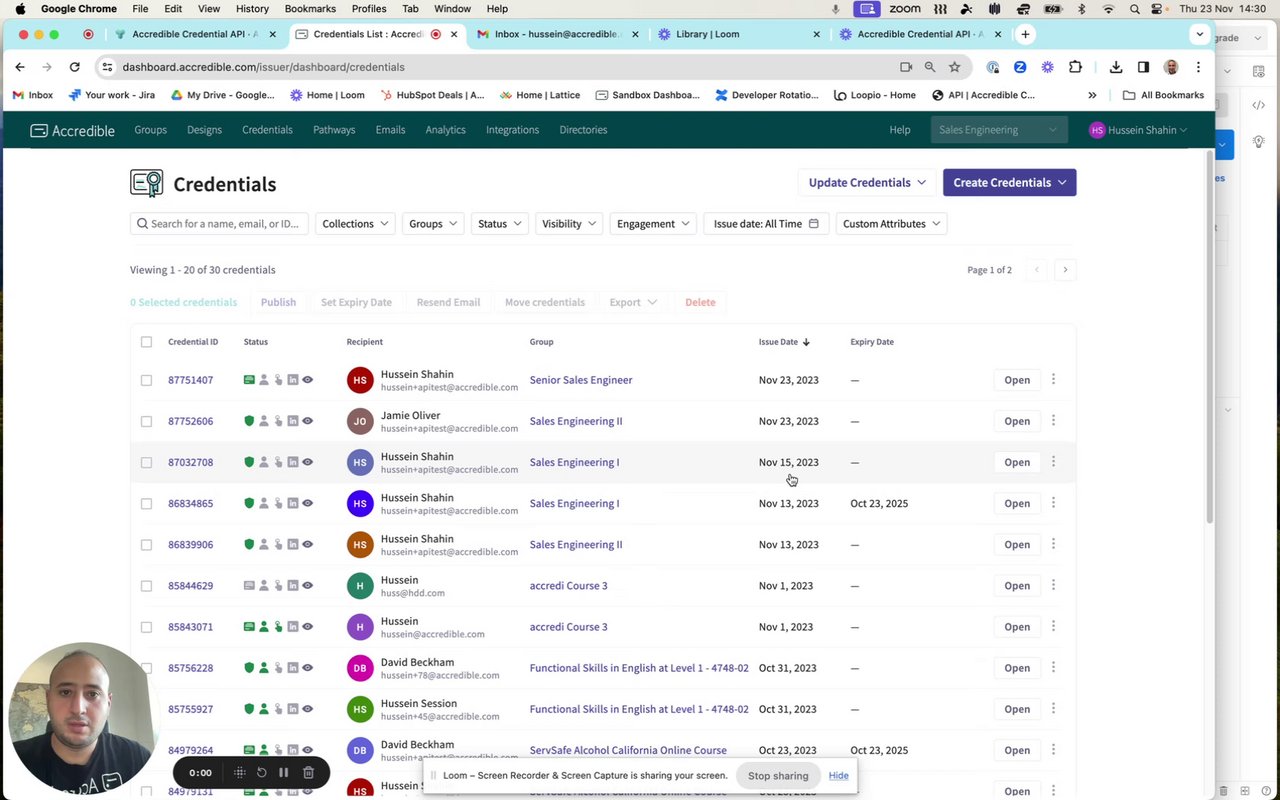Reload the page with Chrome's refresh button
The image size is (1280, 800).
tap(74, 67)
